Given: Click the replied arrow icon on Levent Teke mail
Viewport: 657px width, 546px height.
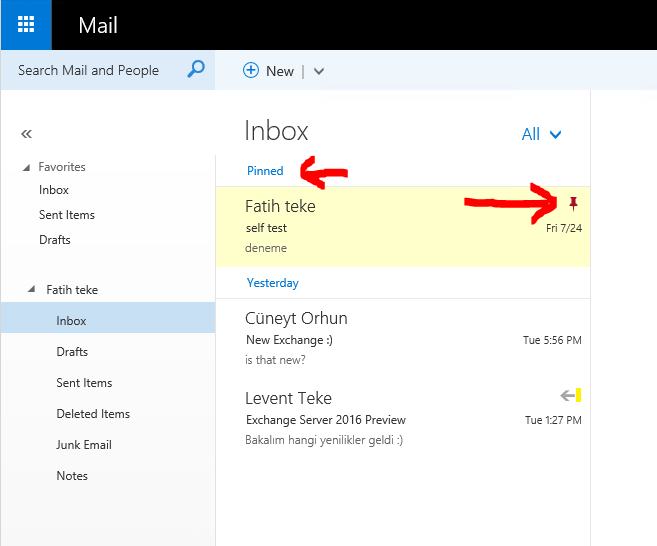Looking at the screenshot, I should [x=567, y=395].
